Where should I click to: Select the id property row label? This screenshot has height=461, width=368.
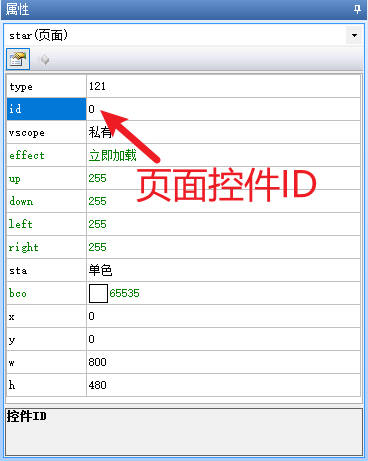(46, 109)
